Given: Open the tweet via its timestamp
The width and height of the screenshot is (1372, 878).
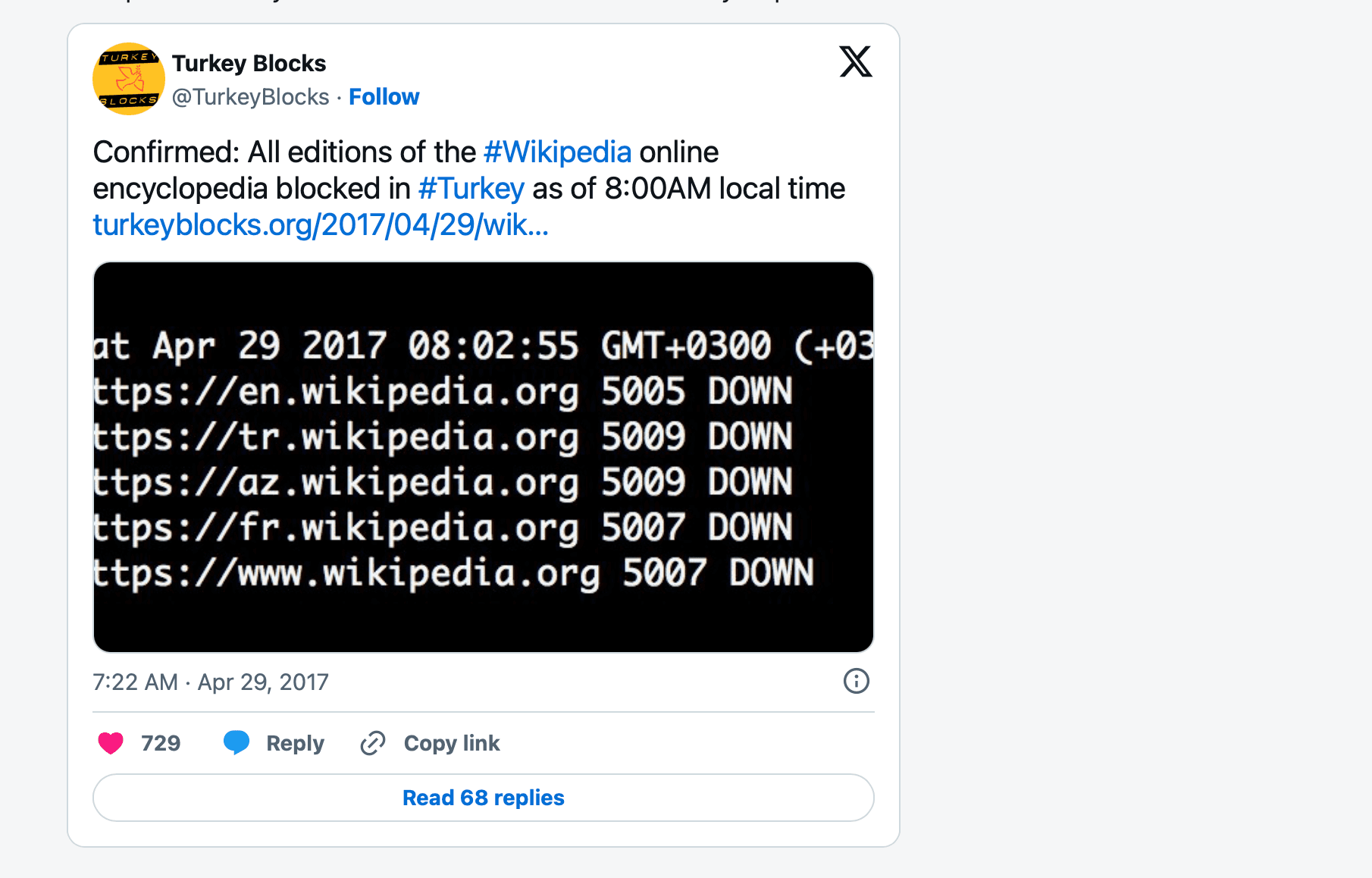Looking at the screenshot, I should point(211,682).
